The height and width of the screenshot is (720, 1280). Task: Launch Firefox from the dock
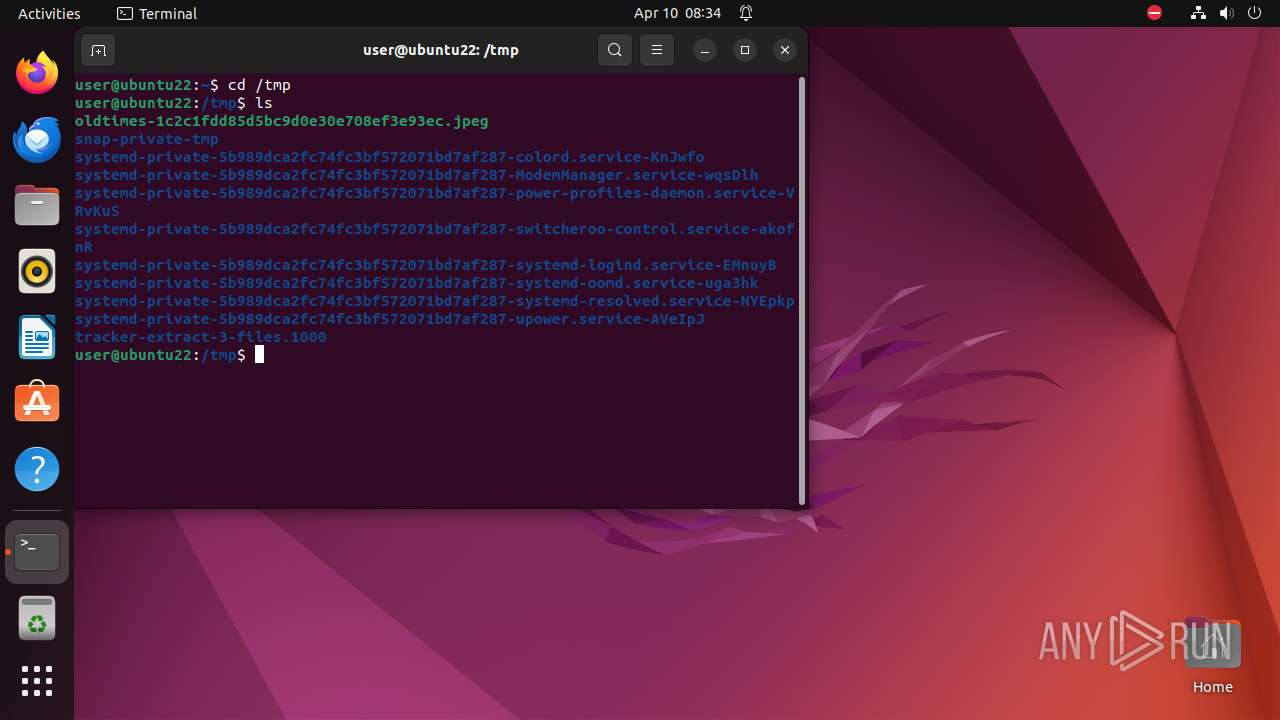point(37,73)
